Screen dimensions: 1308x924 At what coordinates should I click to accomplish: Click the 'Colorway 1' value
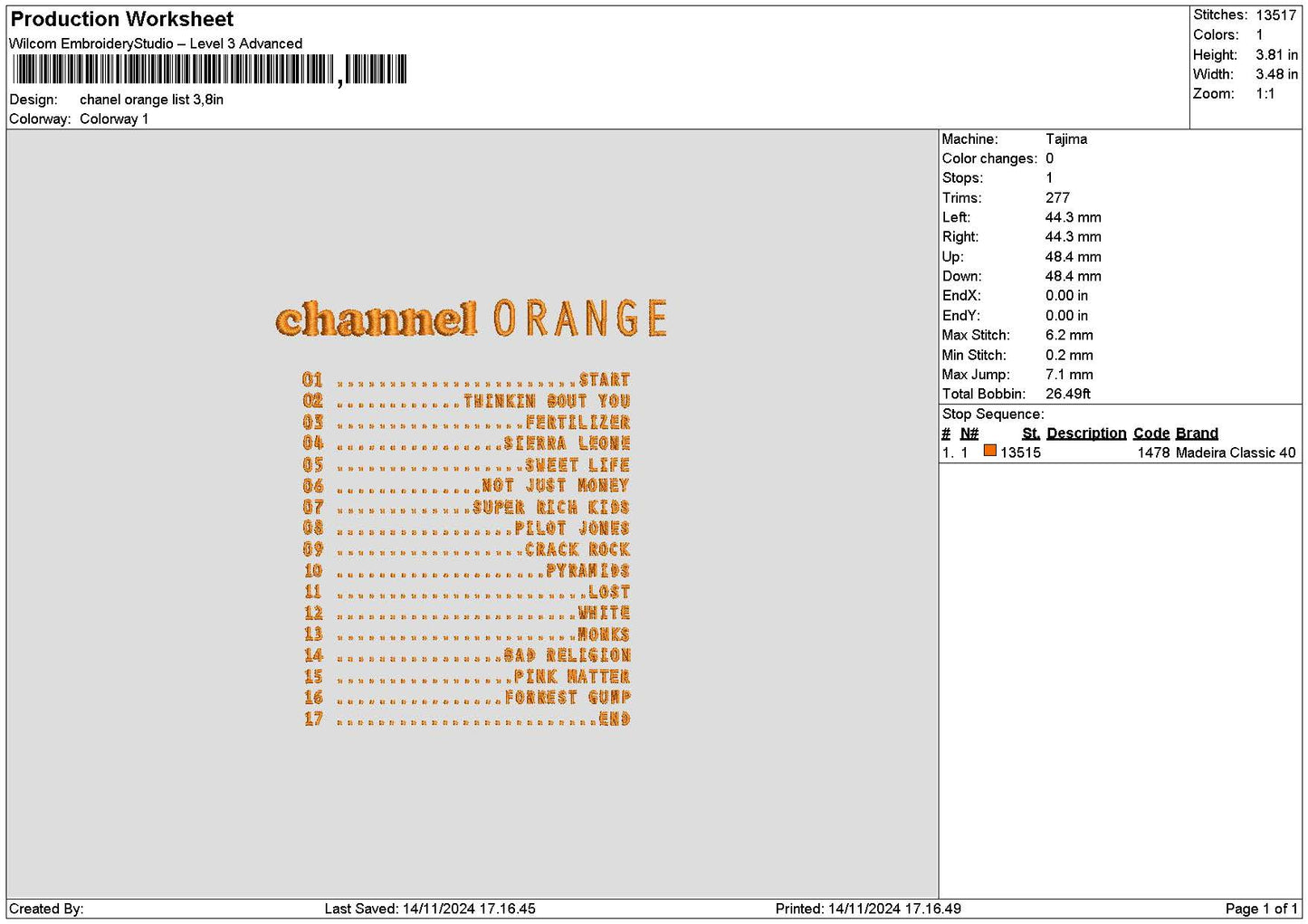tap(114, 119)
